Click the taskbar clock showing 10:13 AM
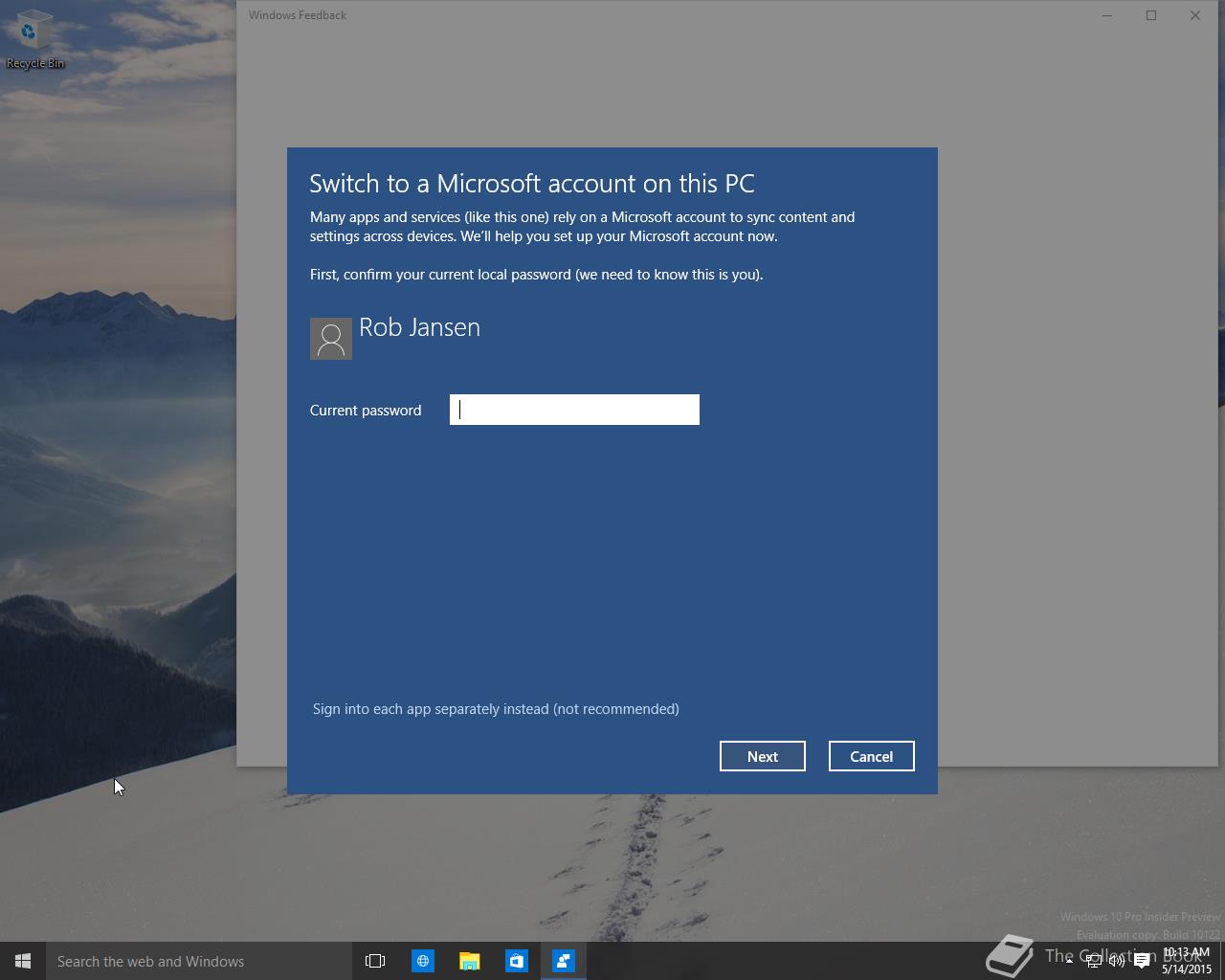1225x980 pixels. [1187, 961]
